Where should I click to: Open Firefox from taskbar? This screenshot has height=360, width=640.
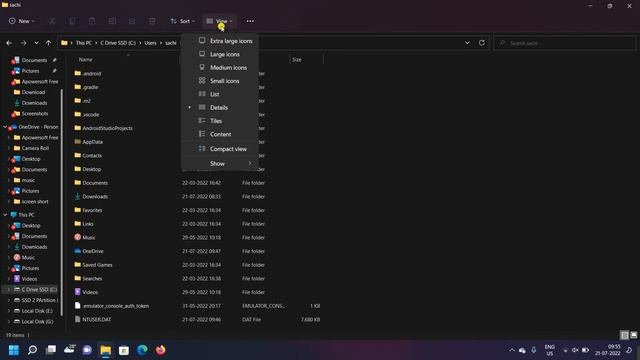tap(160, 350)
